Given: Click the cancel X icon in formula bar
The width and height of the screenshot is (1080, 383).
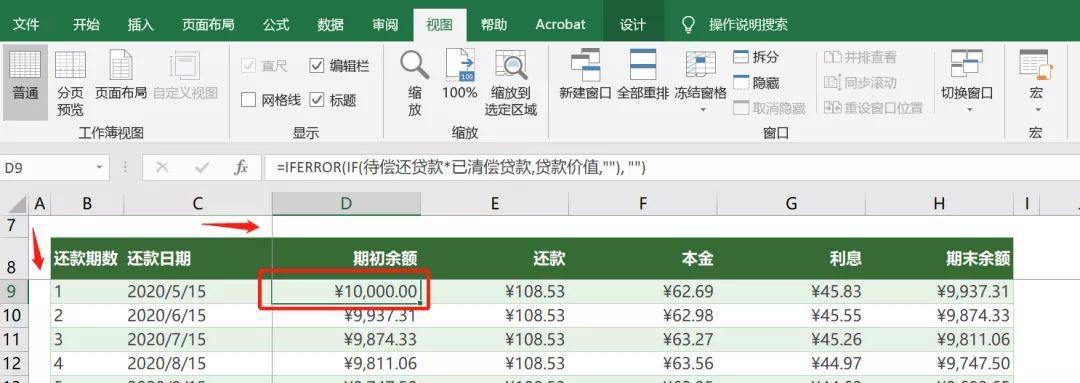Looking at the screenshot, I should (162, 167).
